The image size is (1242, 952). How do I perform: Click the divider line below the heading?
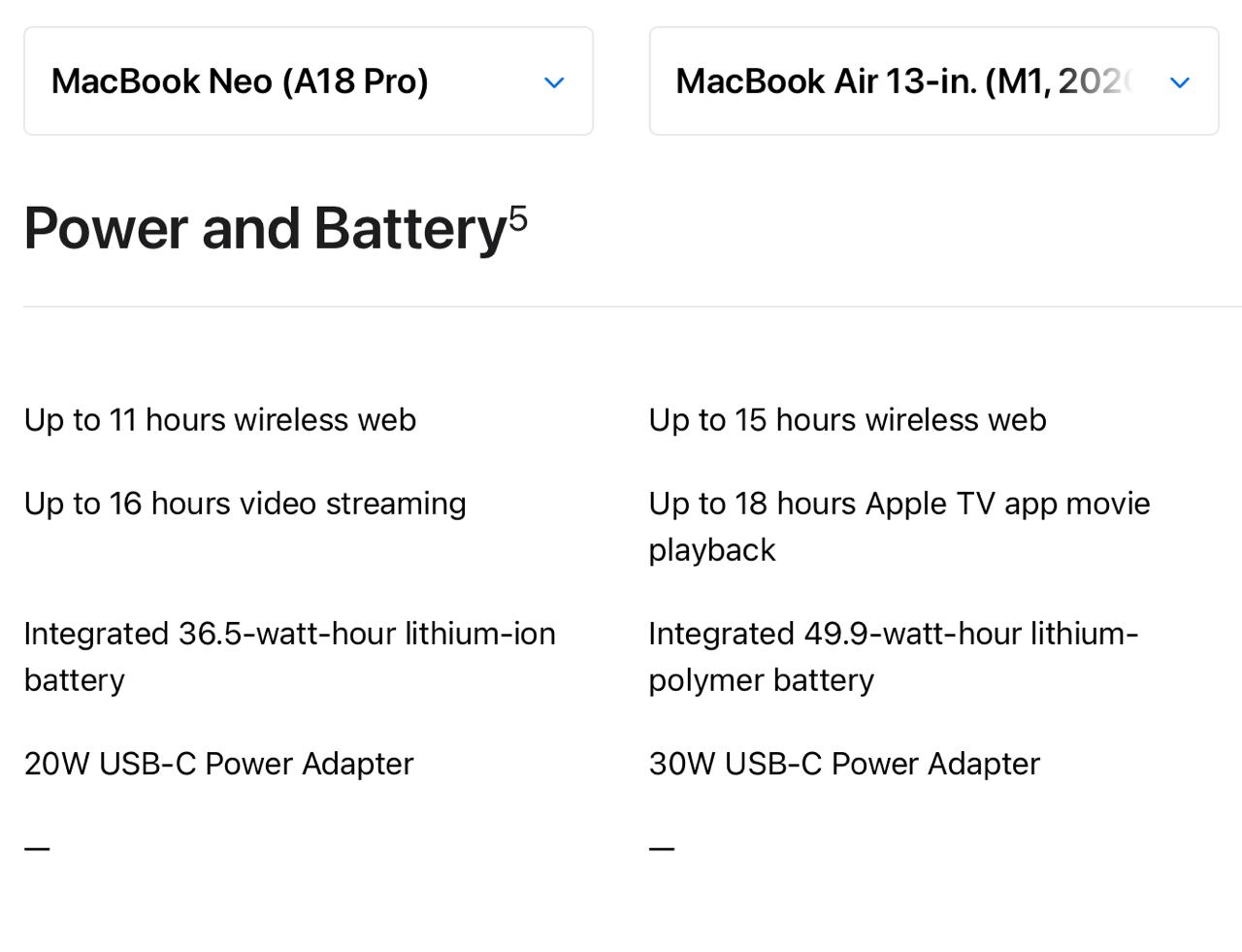[621, 307]
